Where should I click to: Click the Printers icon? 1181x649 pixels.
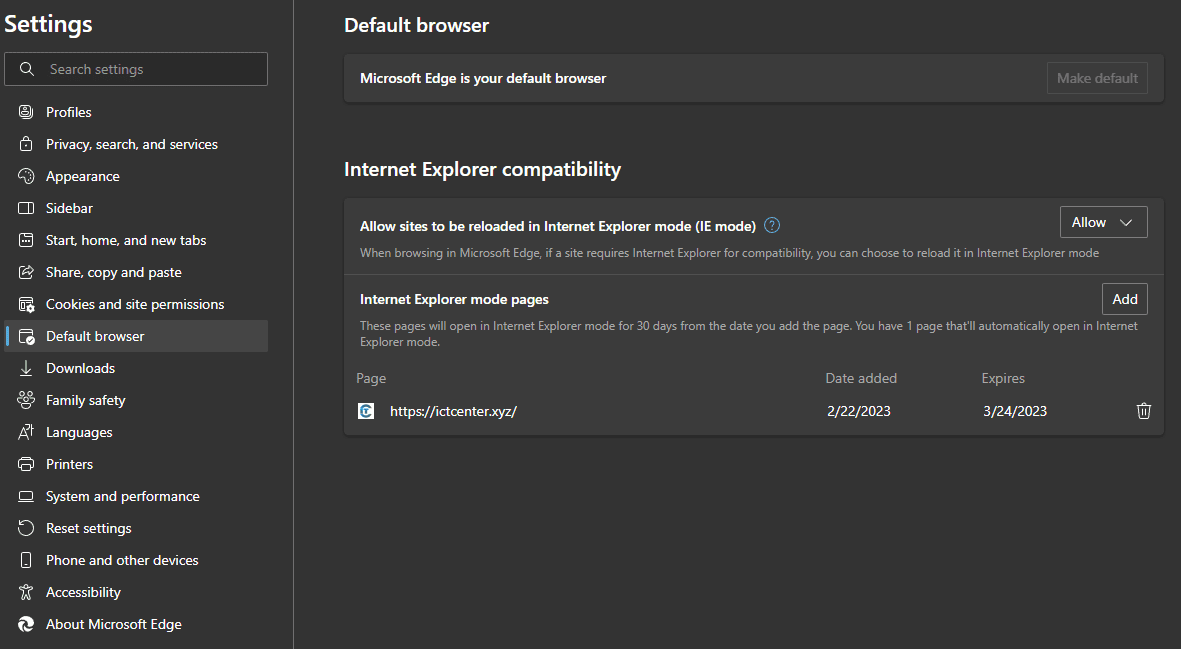pos(25,463)
